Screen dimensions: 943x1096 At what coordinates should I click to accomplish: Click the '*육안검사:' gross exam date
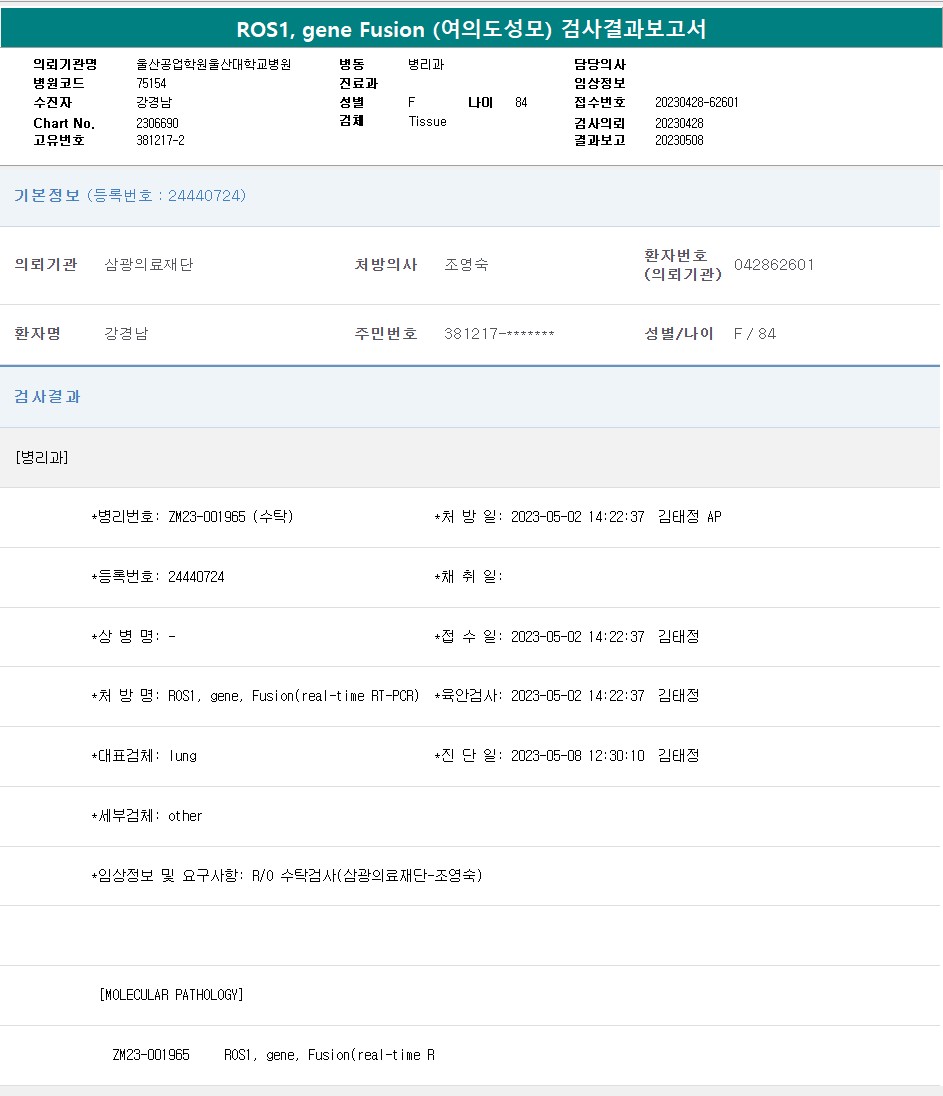point(567,696)
